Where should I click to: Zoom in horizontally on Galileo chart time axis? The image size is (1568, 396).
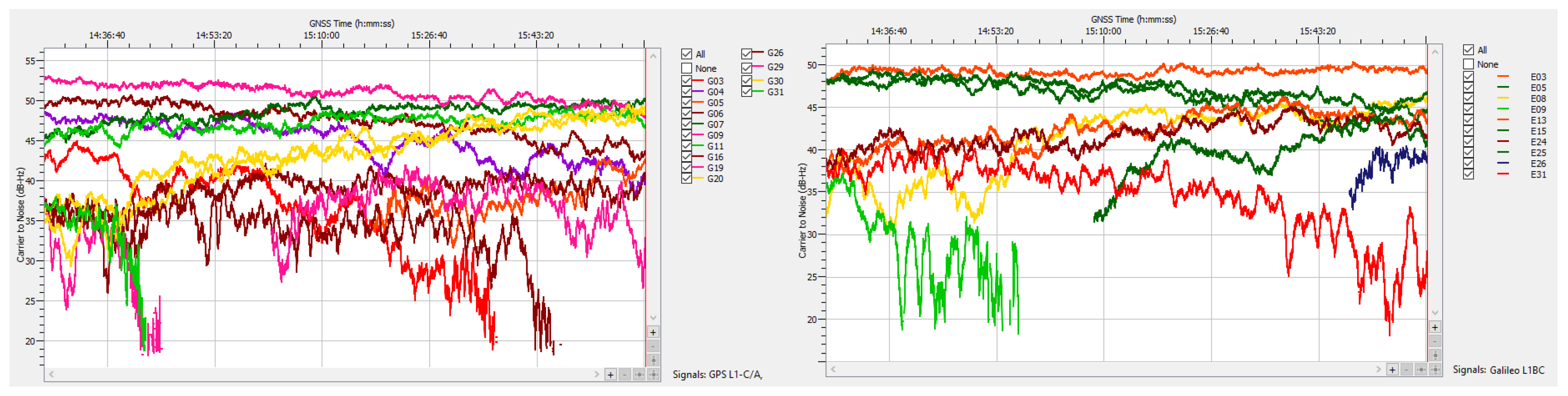(1392, 370)
